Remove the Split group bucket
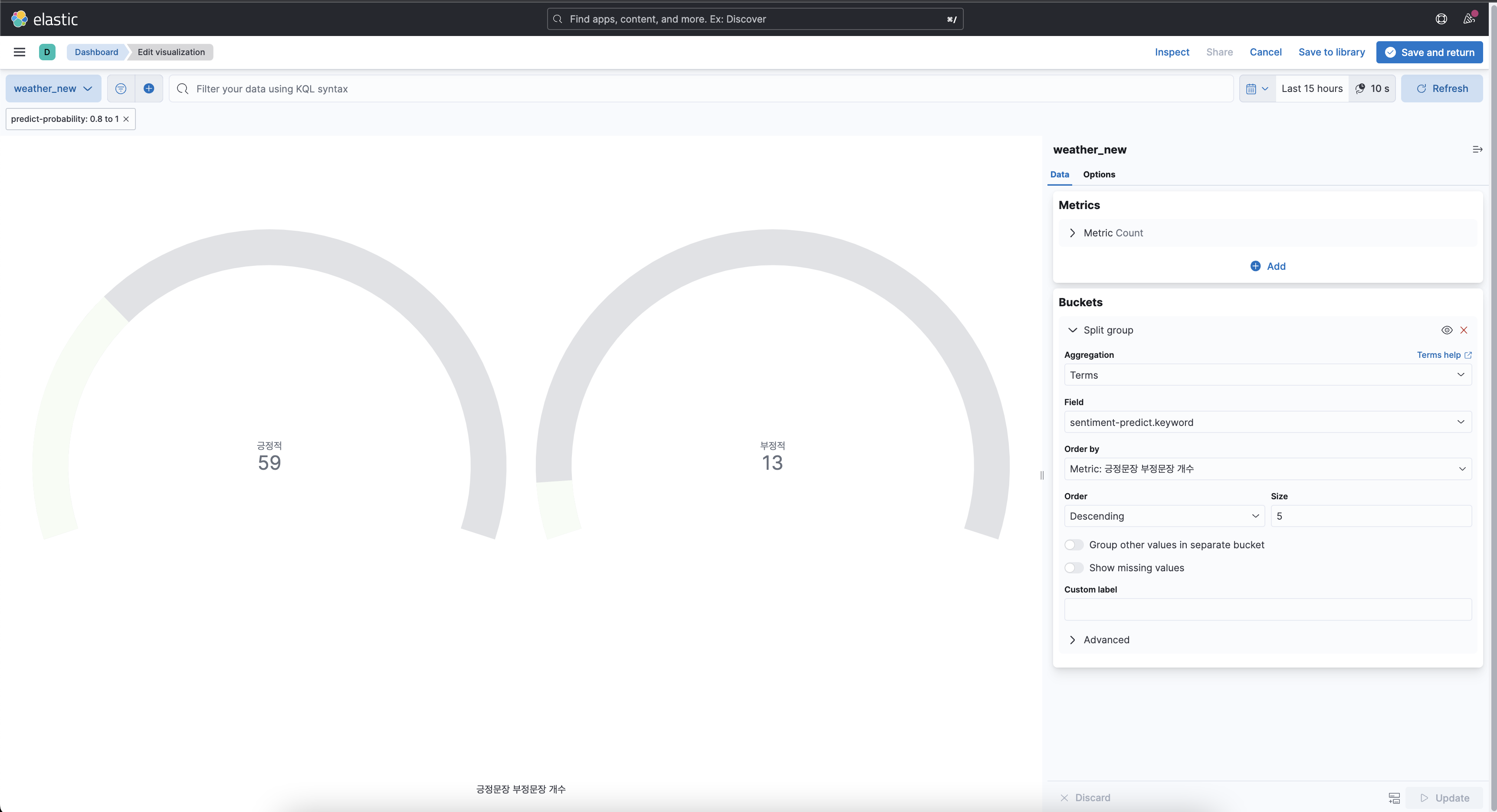Image resolution: width=1497 pixels, height=812 pixels. point(1464,331)
